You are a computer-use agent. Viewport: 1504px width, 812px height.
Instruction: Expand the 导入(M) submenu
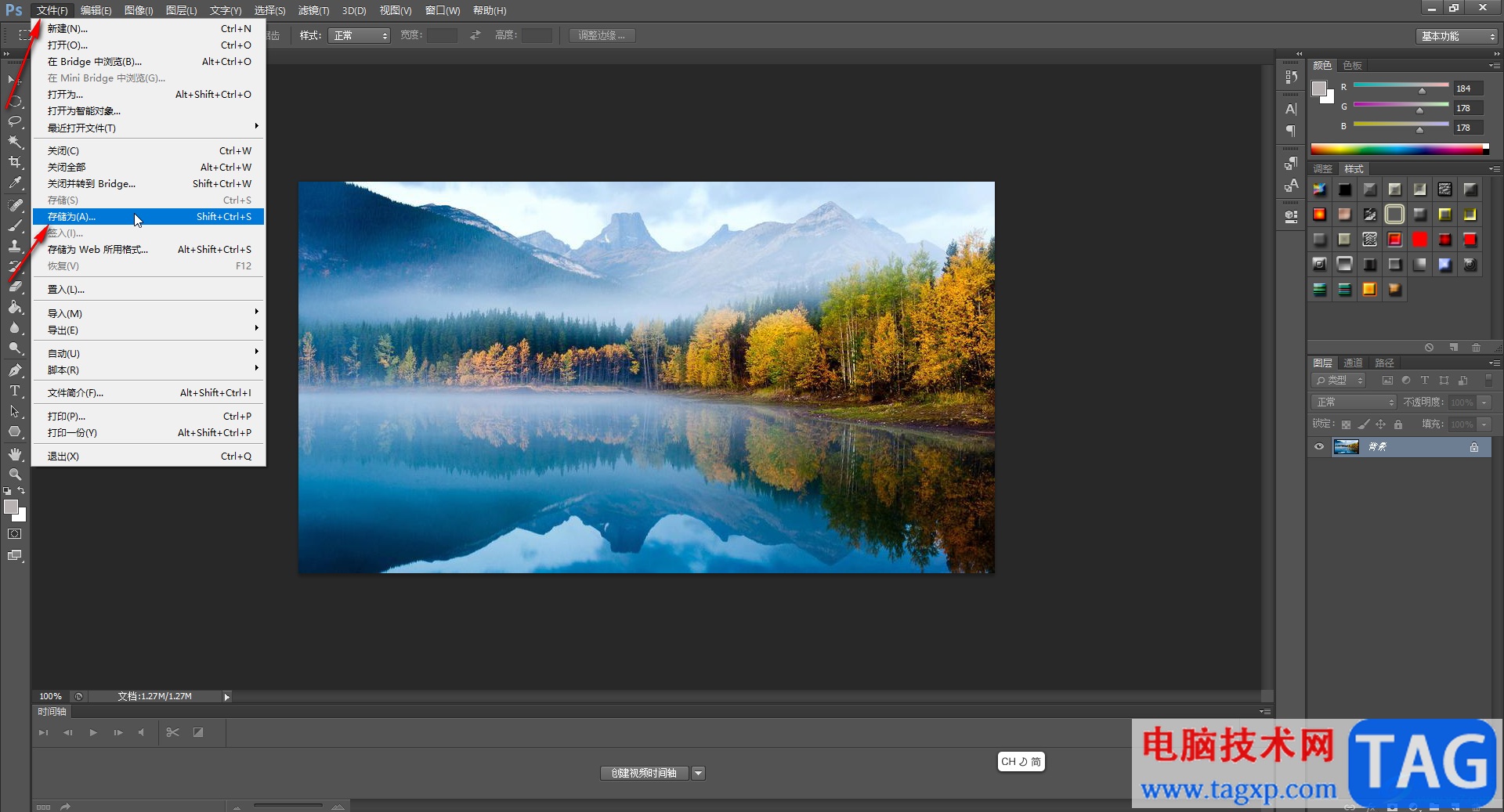149,313
